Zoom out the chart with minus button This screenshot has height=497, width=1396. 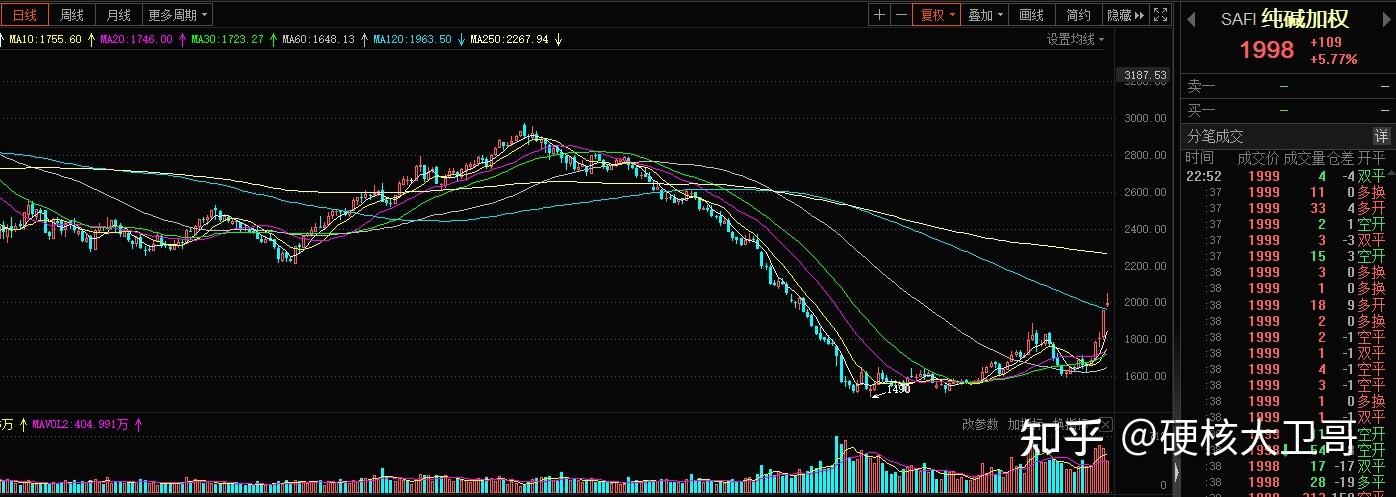(x=901, y=15)
